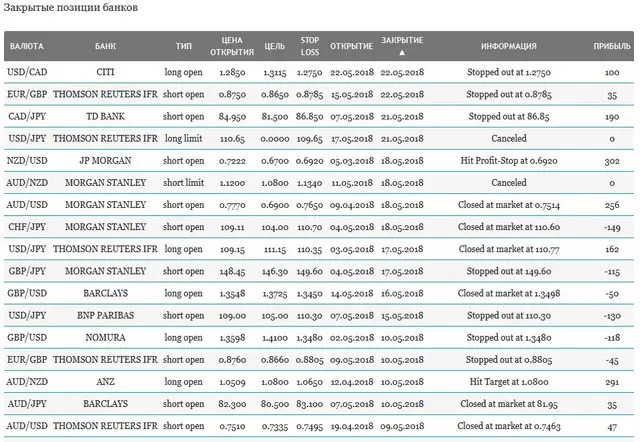The image size is (640, 442).
Task: Sort table by ВАЛЮТА column header
Action: pos(27,46)
